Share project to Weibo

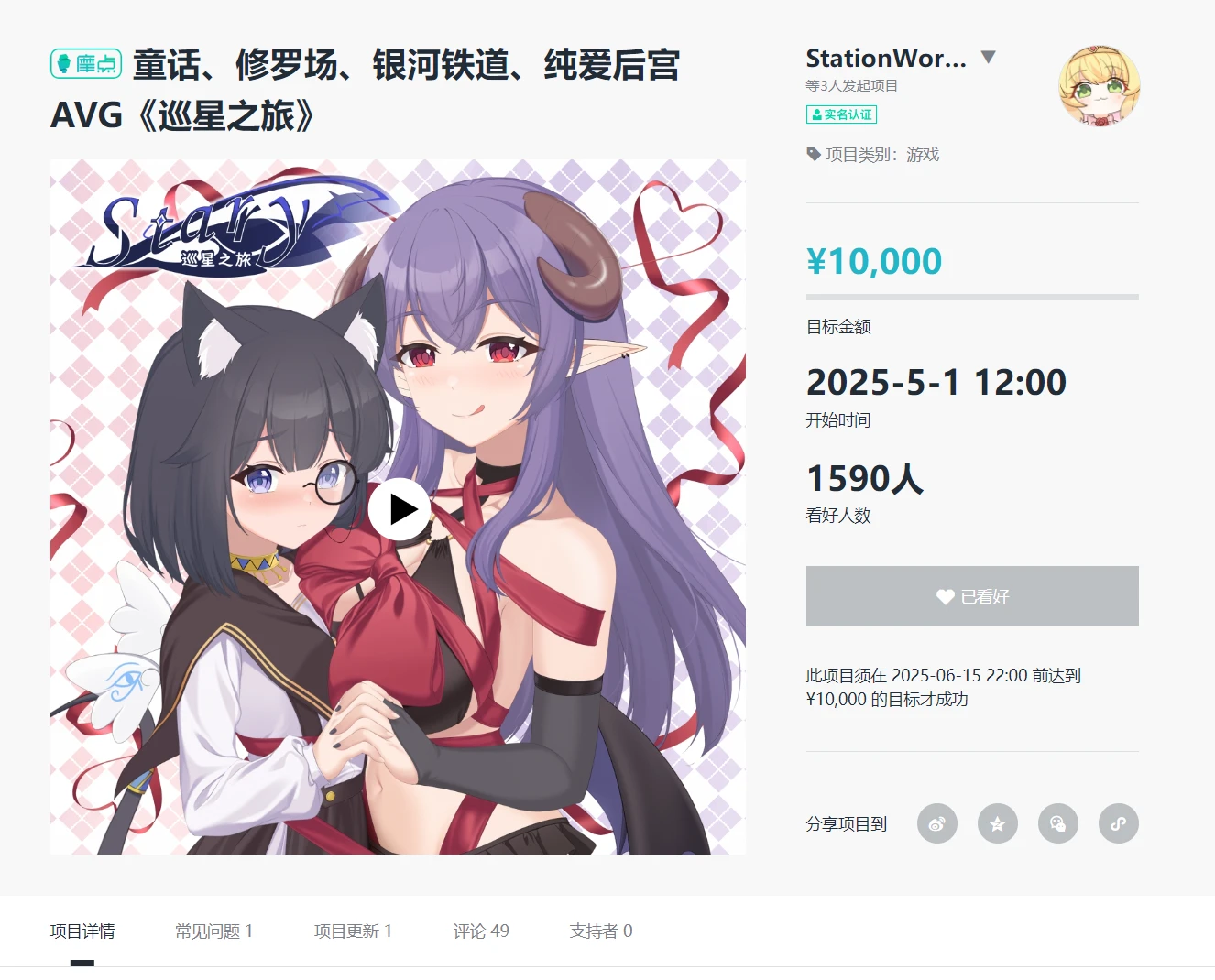tap(936, 823)
